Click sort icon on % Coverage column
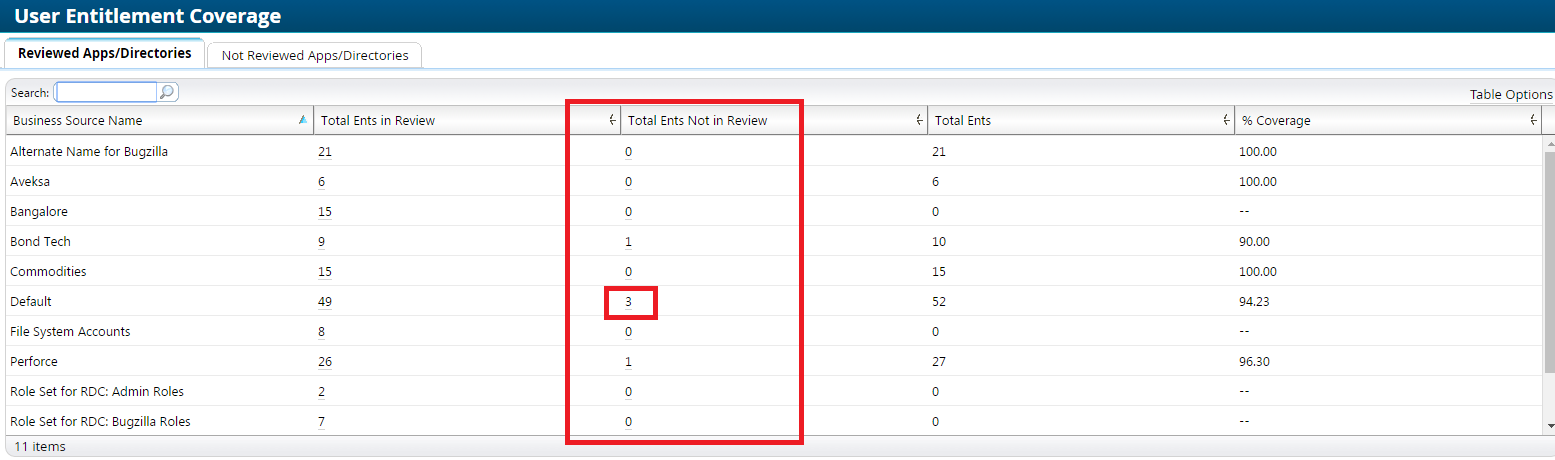Image resolution: width=1555 pixels, height=460 pixels. click(x=1533, y=120)
